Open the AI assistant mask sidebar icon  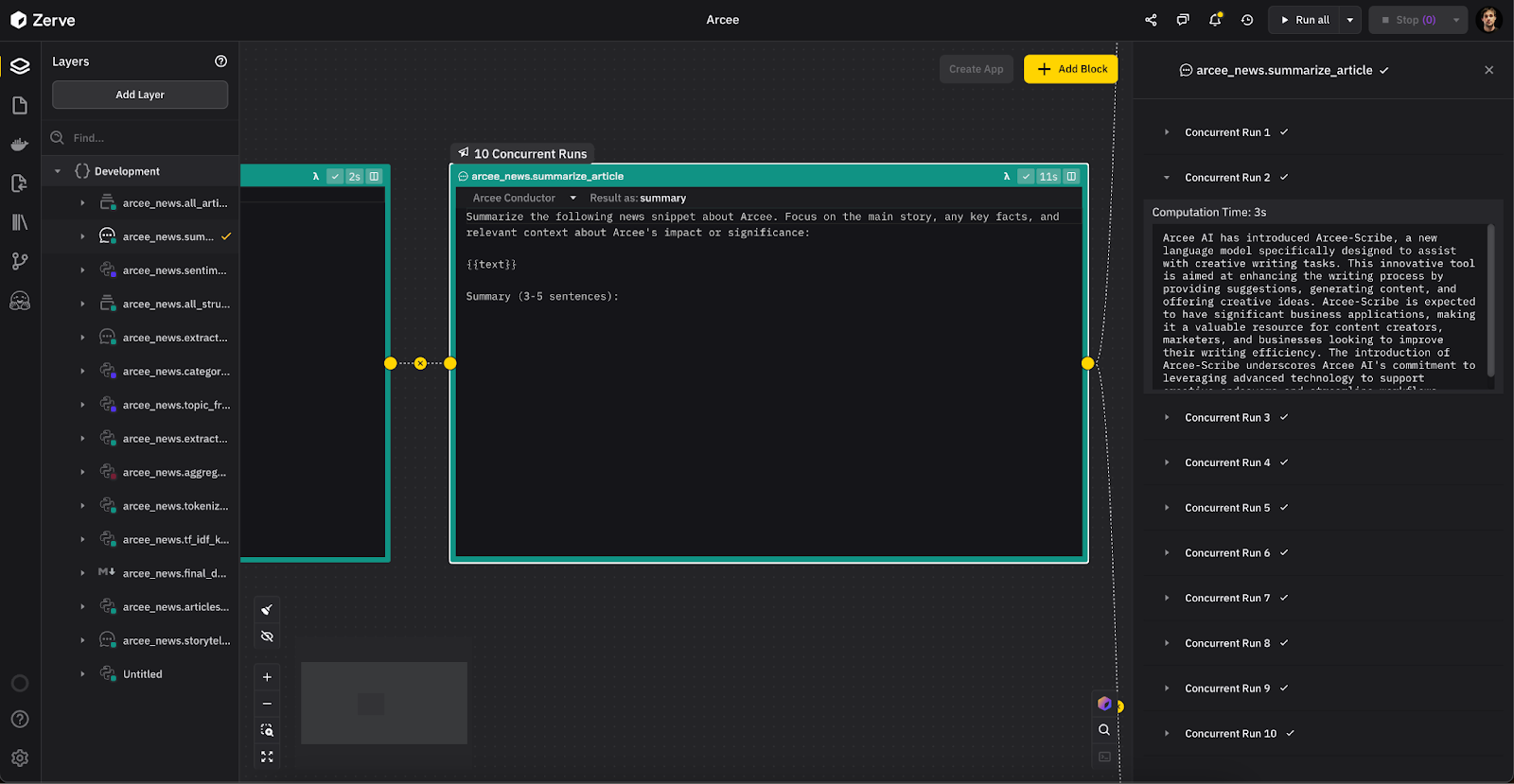20,301
